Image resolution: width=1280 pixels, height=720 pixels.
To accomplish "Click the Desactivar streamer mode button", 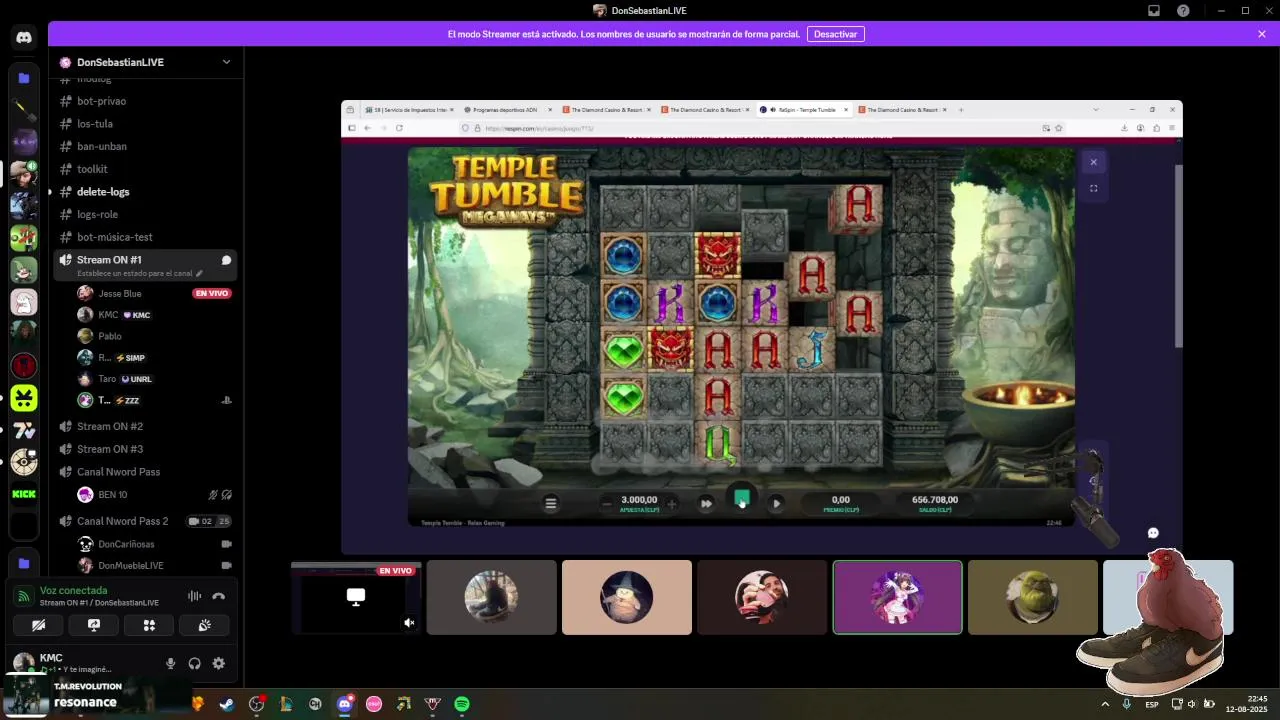I will coord(835,34).
